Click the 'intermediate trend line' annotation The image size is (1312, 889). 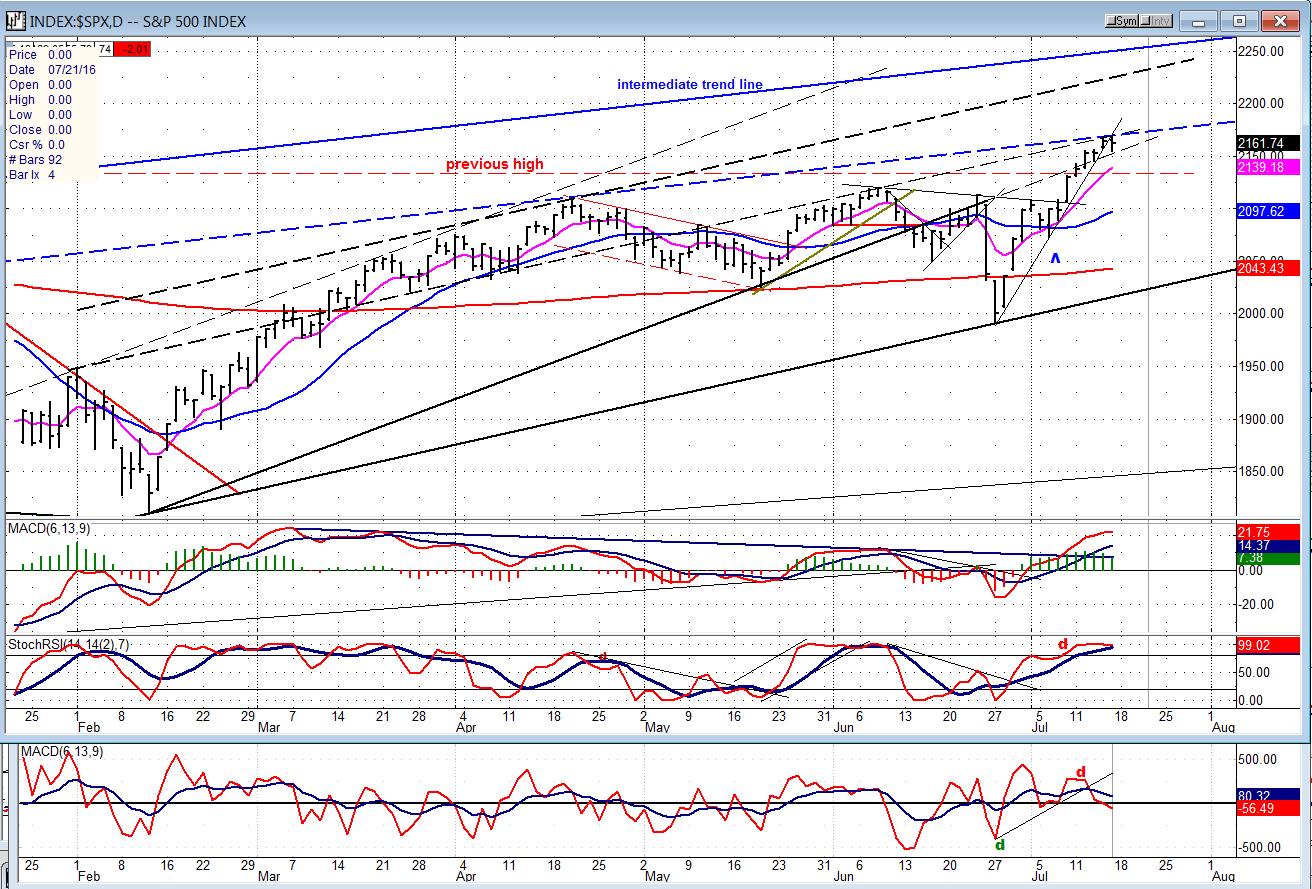coord(690,84)
